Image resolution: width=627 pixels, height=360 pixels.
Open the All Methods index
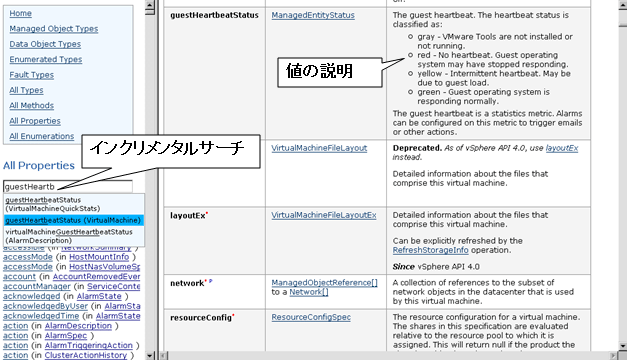coord(32,106)
